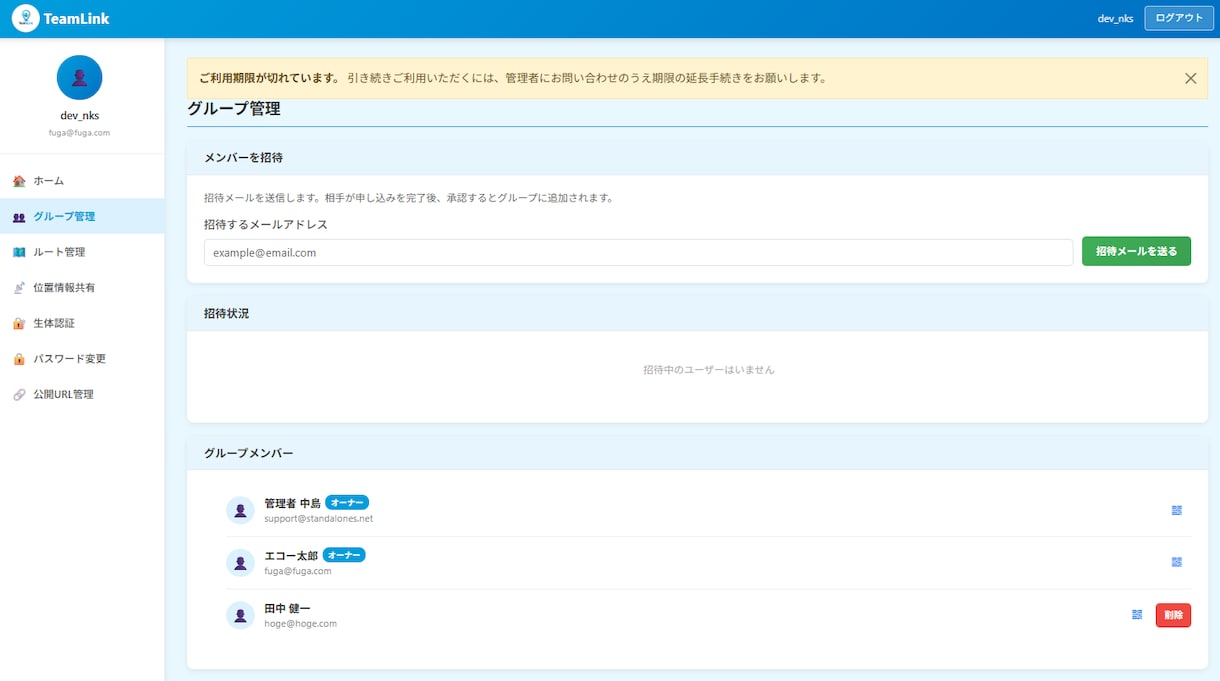Click オーナー badge next to 管理者 中島
1220x681 pixels.
tap(347, 502)
